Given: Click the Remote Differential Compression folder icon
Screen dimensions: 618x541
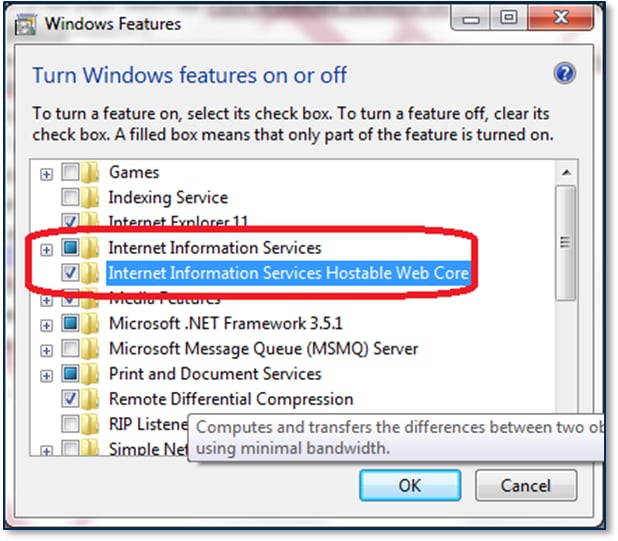Looking at the screenshot, I should point(90,399).
